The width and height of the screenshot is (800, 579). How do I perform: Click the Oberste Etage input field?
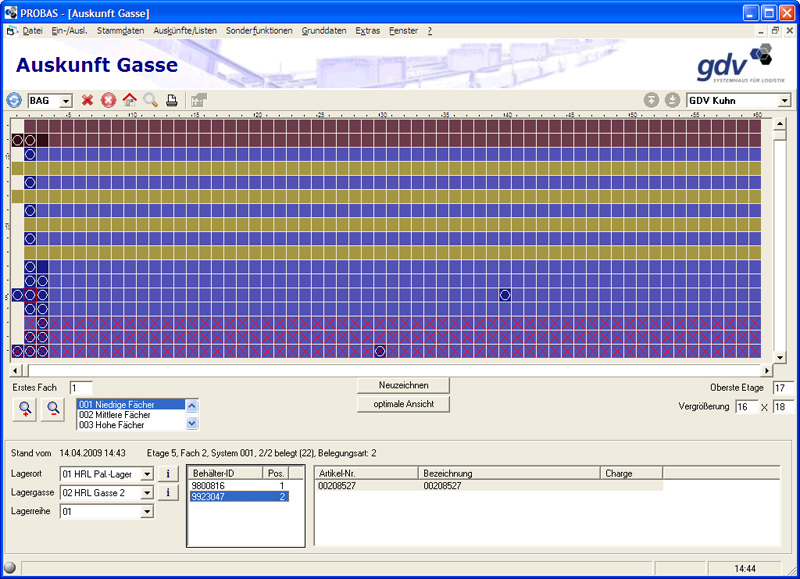click(783, 388)
